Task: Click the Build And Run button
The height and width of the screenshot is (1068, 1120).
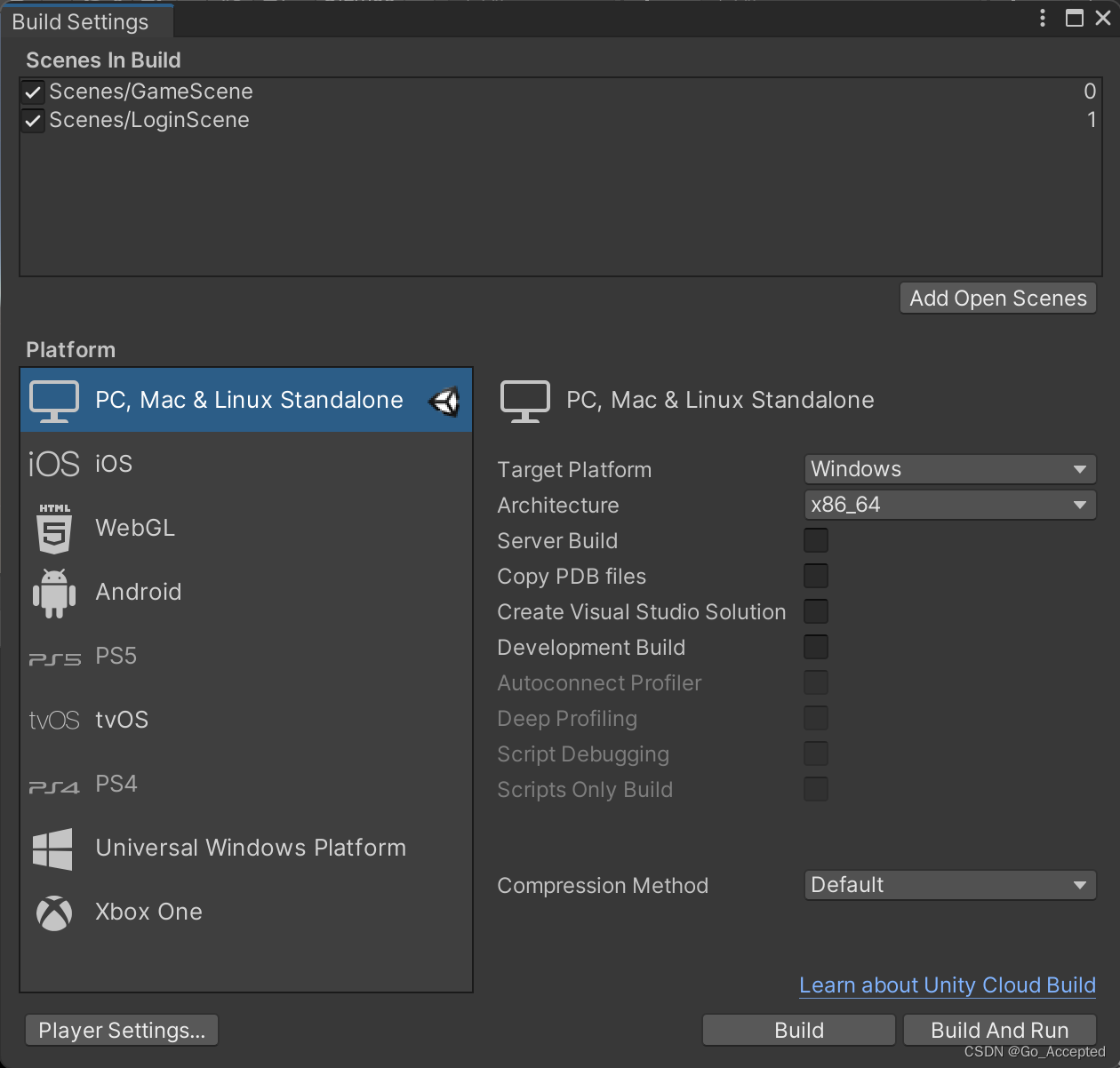Action: pos(1000,1031)
